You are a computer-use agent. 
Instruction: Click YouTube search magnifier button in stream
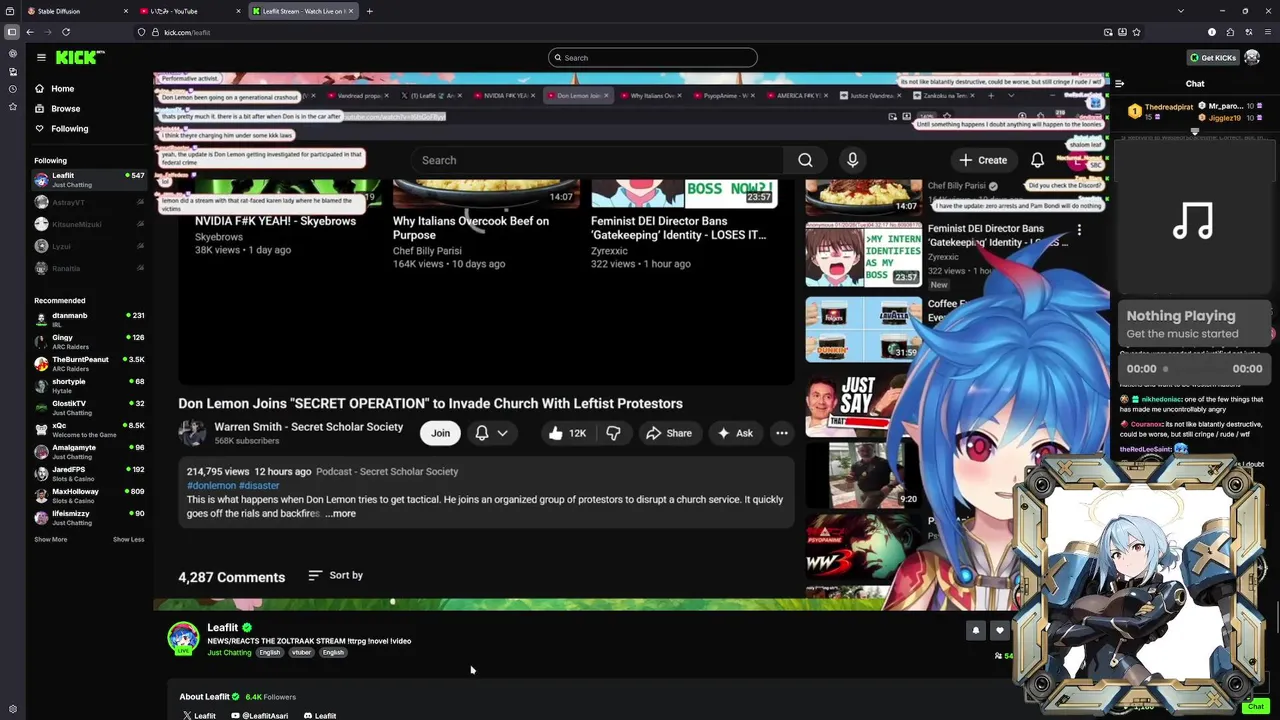[805, 160]
